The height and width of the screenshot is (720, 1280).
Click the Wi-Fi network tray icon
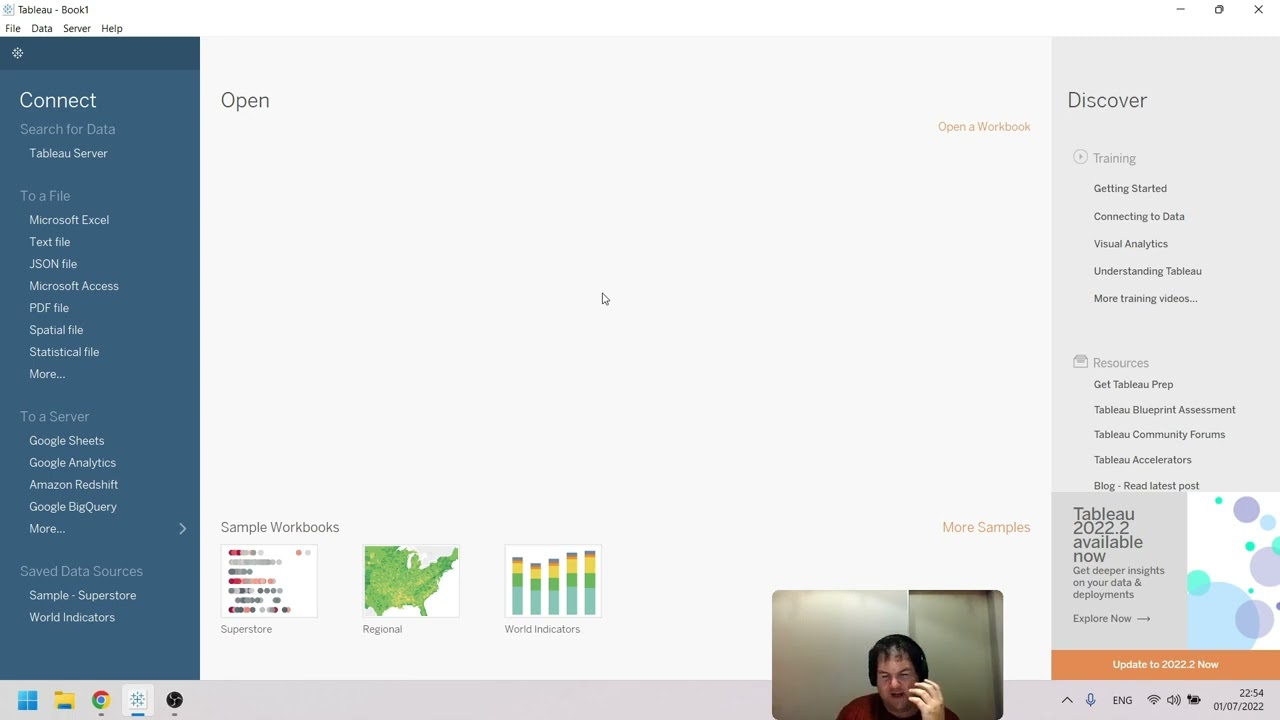[1154, 700]
